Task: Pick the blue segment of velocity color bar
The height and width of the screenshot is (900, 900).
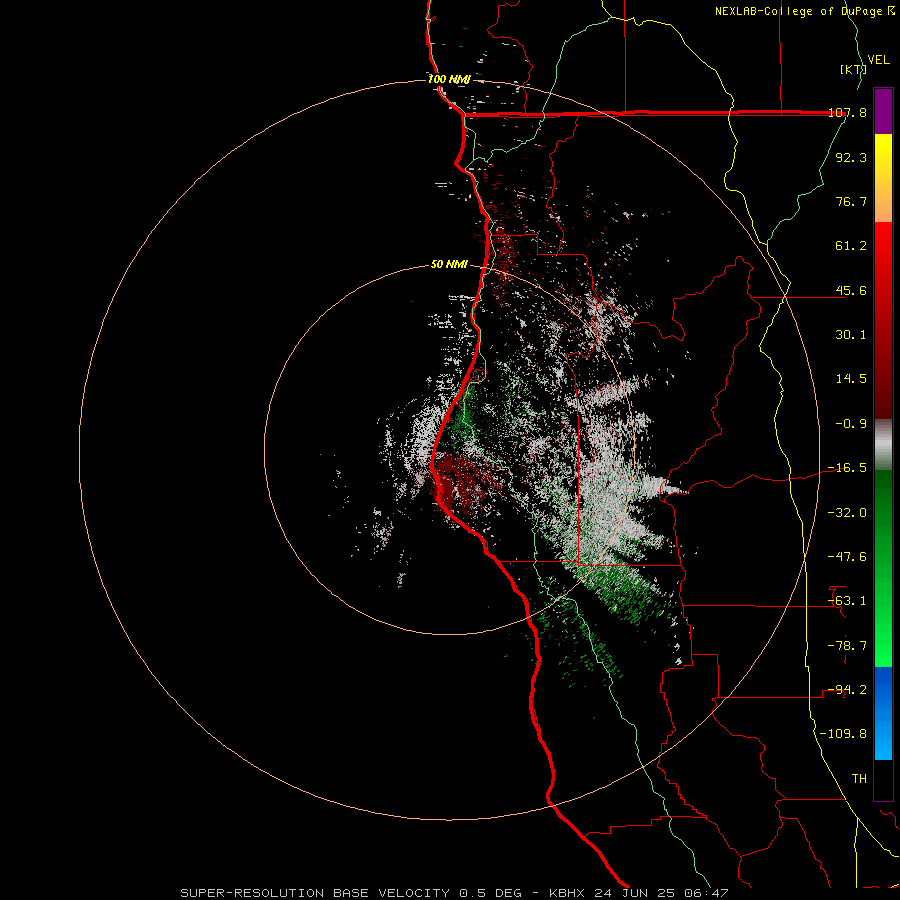Action: click(883, 713)
